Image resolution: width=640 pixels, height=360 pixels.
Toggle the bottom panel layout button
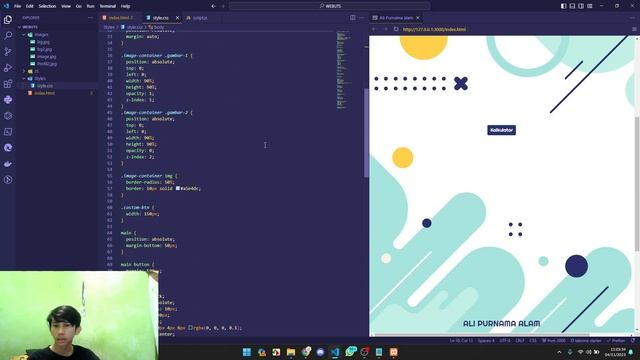coord(572,6)
